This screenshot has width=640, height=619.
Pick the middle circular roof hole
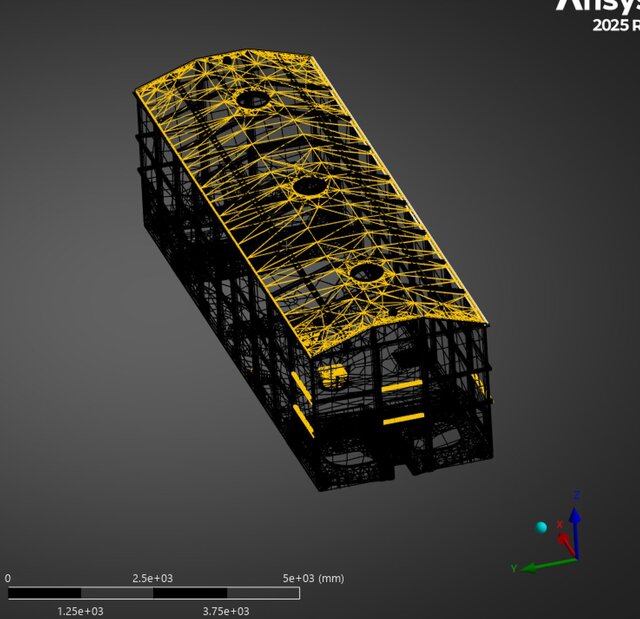(x=308, y=186)
